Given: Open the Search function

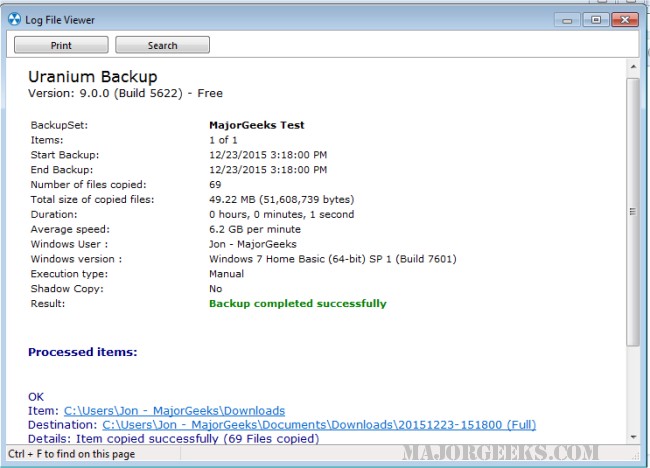Looking at the screenshot, I should tap(162, 45).
